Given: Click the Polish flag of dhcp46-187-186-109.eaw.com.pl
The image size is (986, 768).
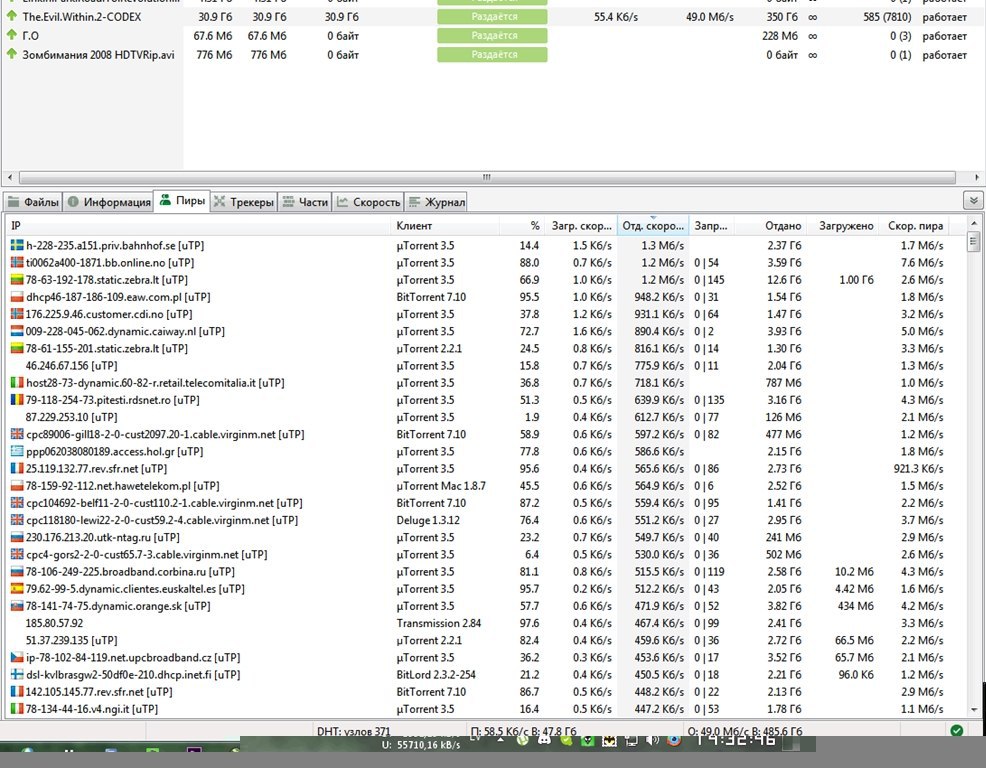Looking at the screenshot, I should (x=17, y=297).
